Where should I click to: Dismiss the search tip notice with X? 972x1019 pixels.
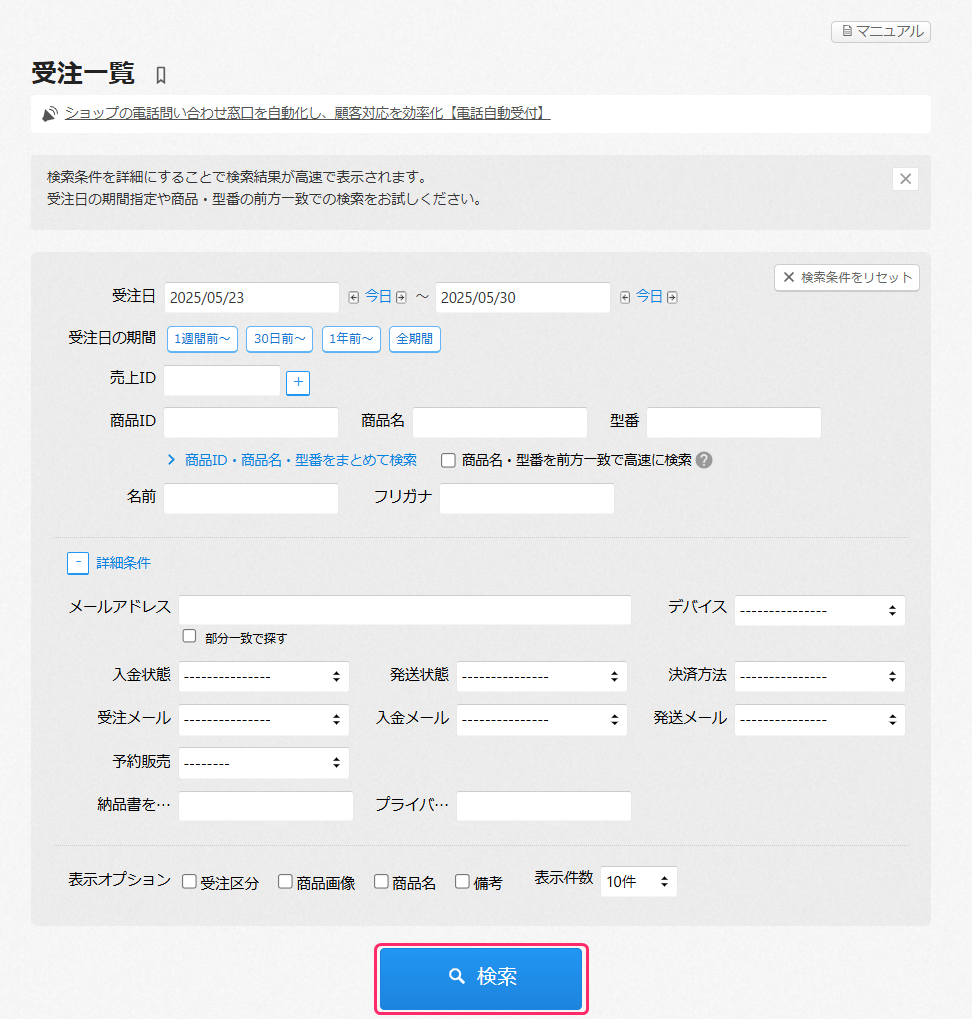[905, 179]
